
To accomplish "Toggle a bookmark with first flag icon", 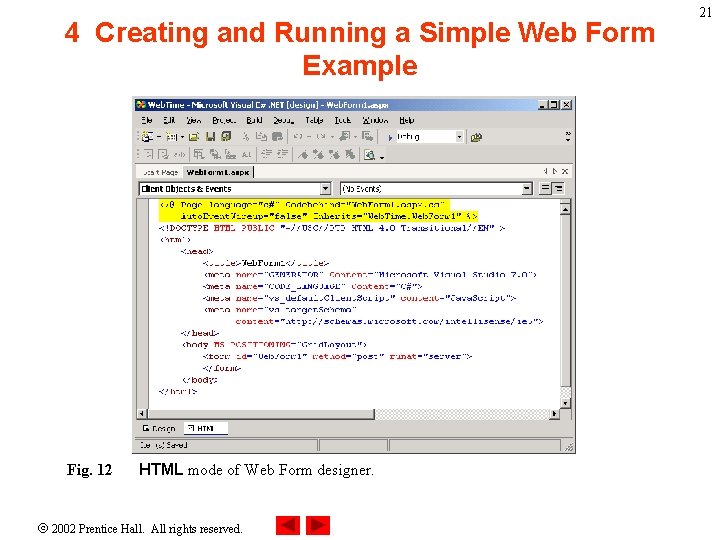I will click(303, 155).
